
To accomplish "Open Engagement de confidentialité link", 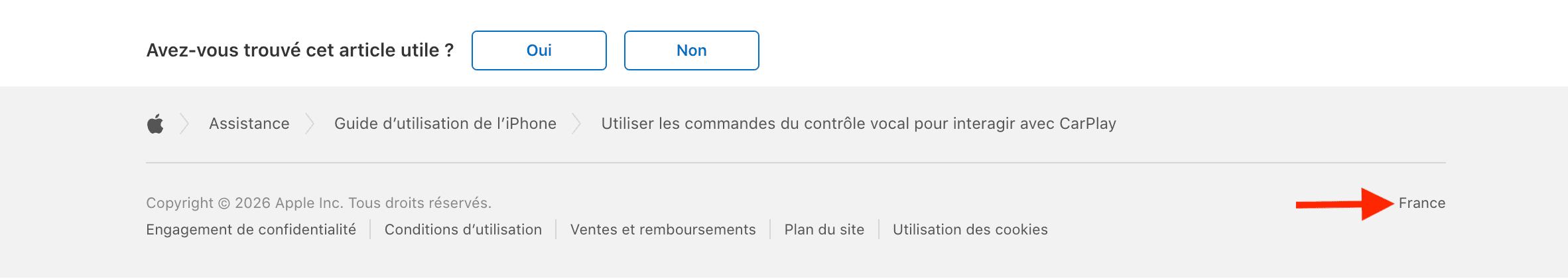I will point(251,230).
